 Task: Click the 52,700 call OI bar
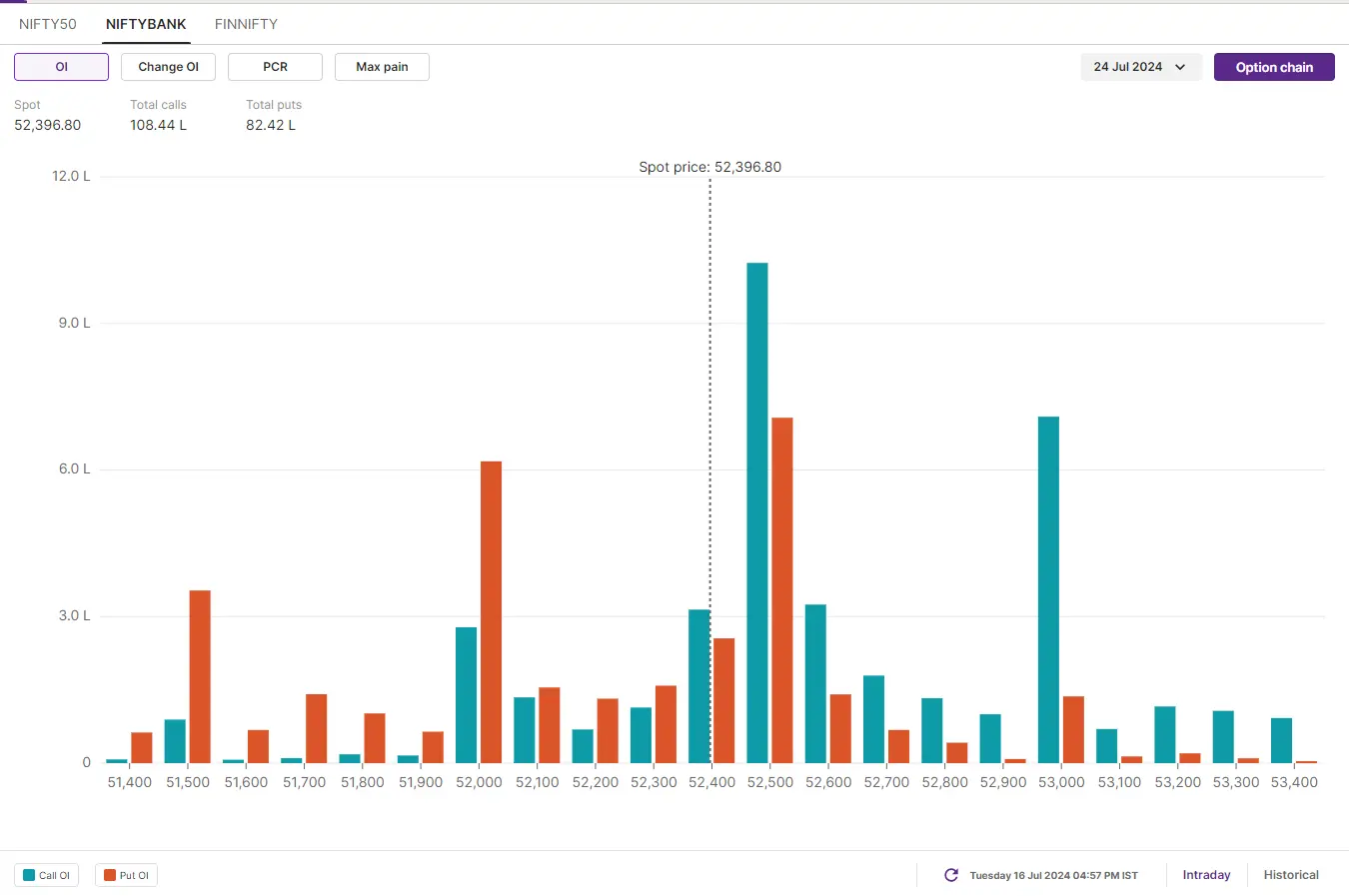[873, 719]
